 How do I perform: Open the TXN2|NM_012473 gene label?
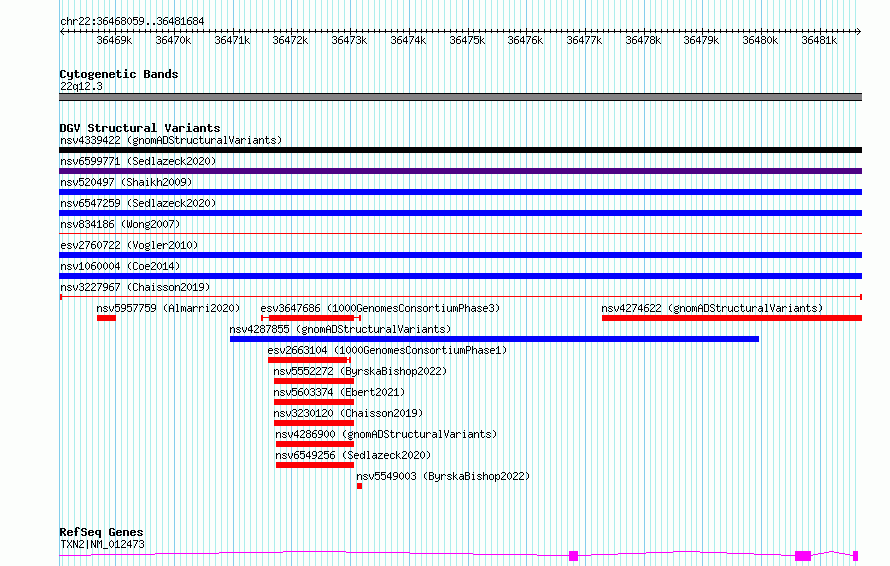[x=102, y=544]
